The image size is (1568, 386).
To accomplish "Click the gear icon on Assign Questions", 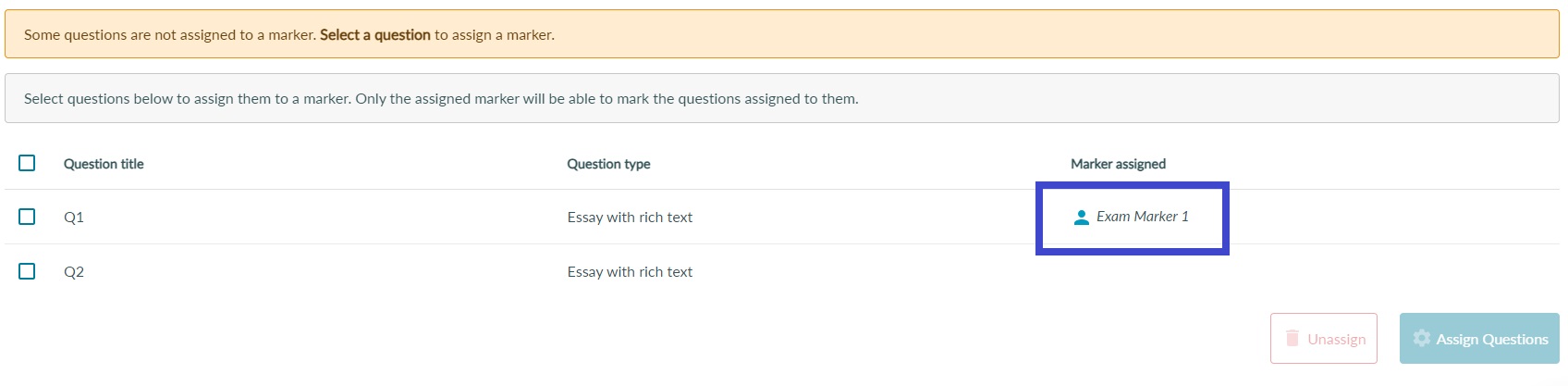I will pos(1422,338).
